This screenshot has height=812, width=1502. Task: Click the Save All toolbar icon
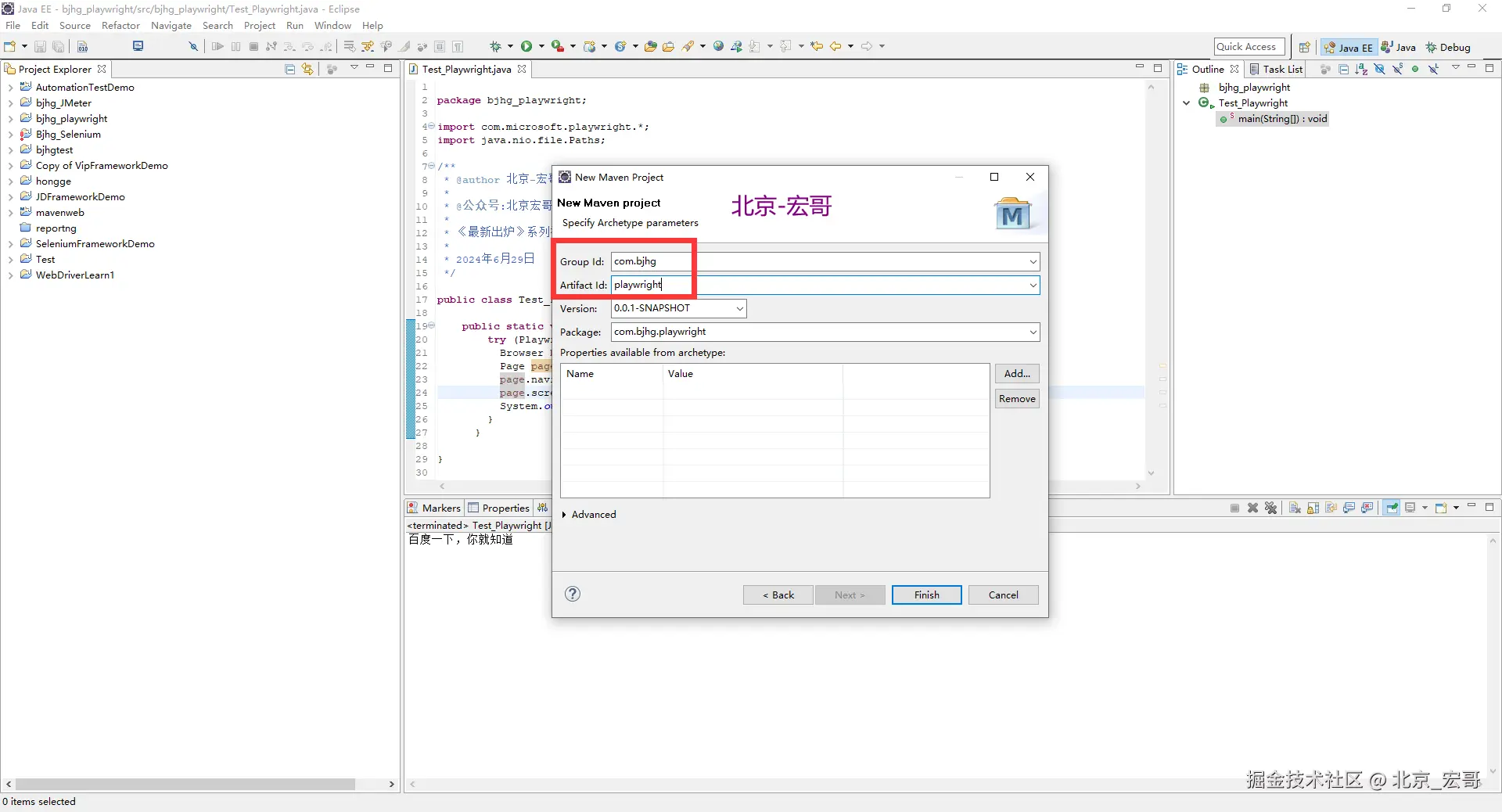click(x=58, y=47)
